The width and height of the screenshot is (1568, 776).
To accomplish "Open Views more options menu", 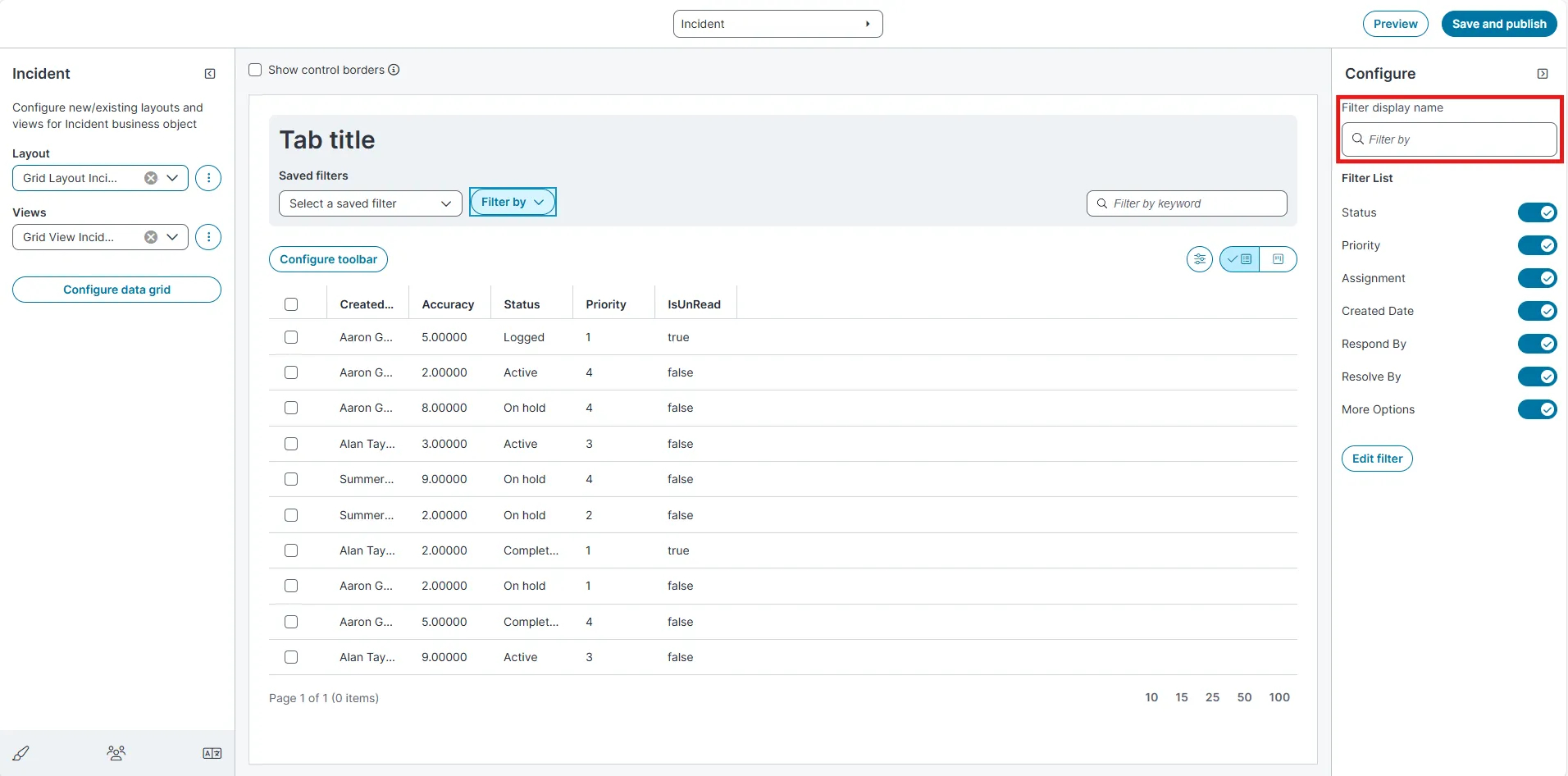I will click(208, 237).
